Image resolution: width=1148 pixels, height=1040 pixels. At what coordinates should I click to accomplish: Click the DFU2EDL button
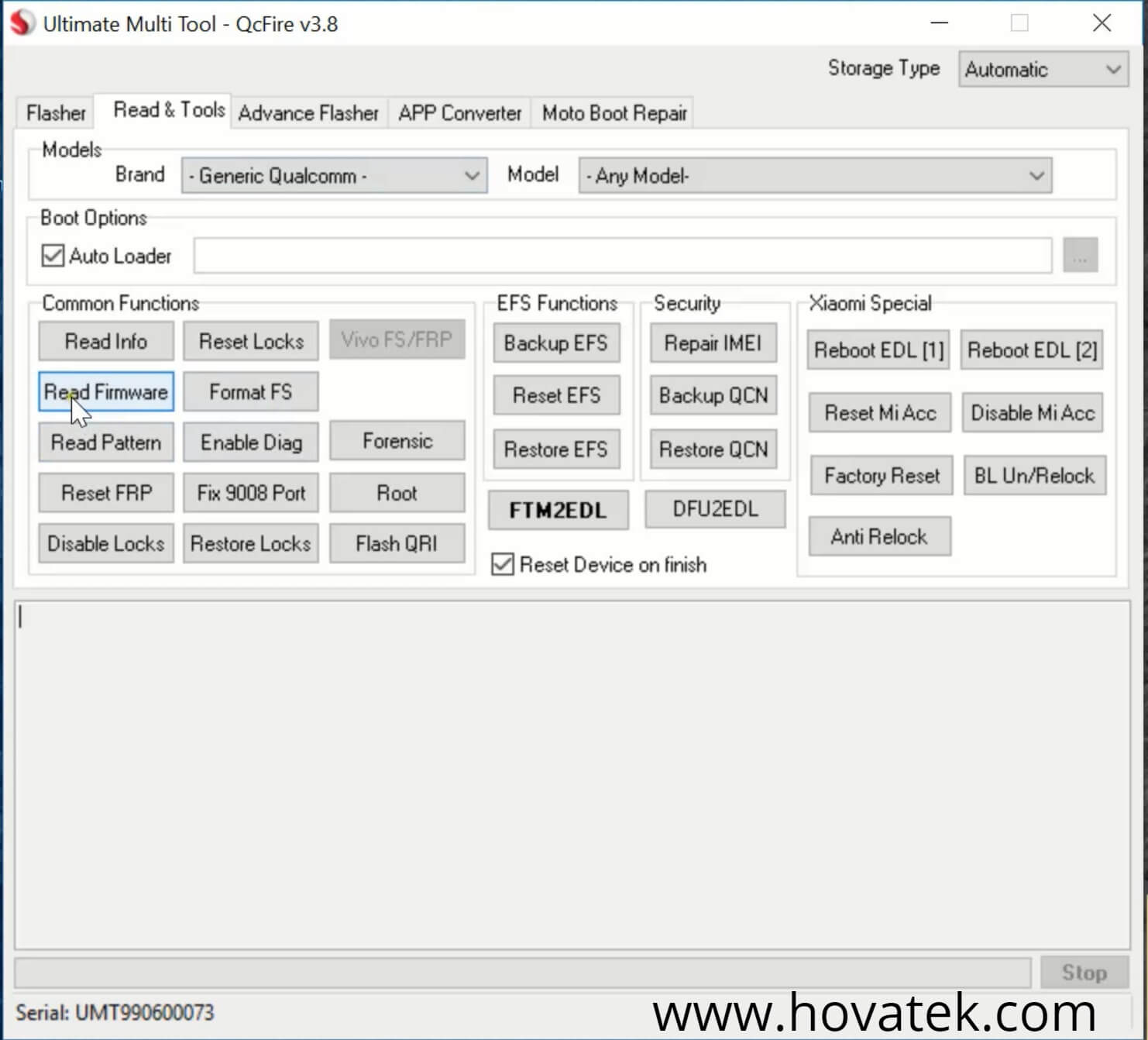pyautogui.click(x=715, y=509)
